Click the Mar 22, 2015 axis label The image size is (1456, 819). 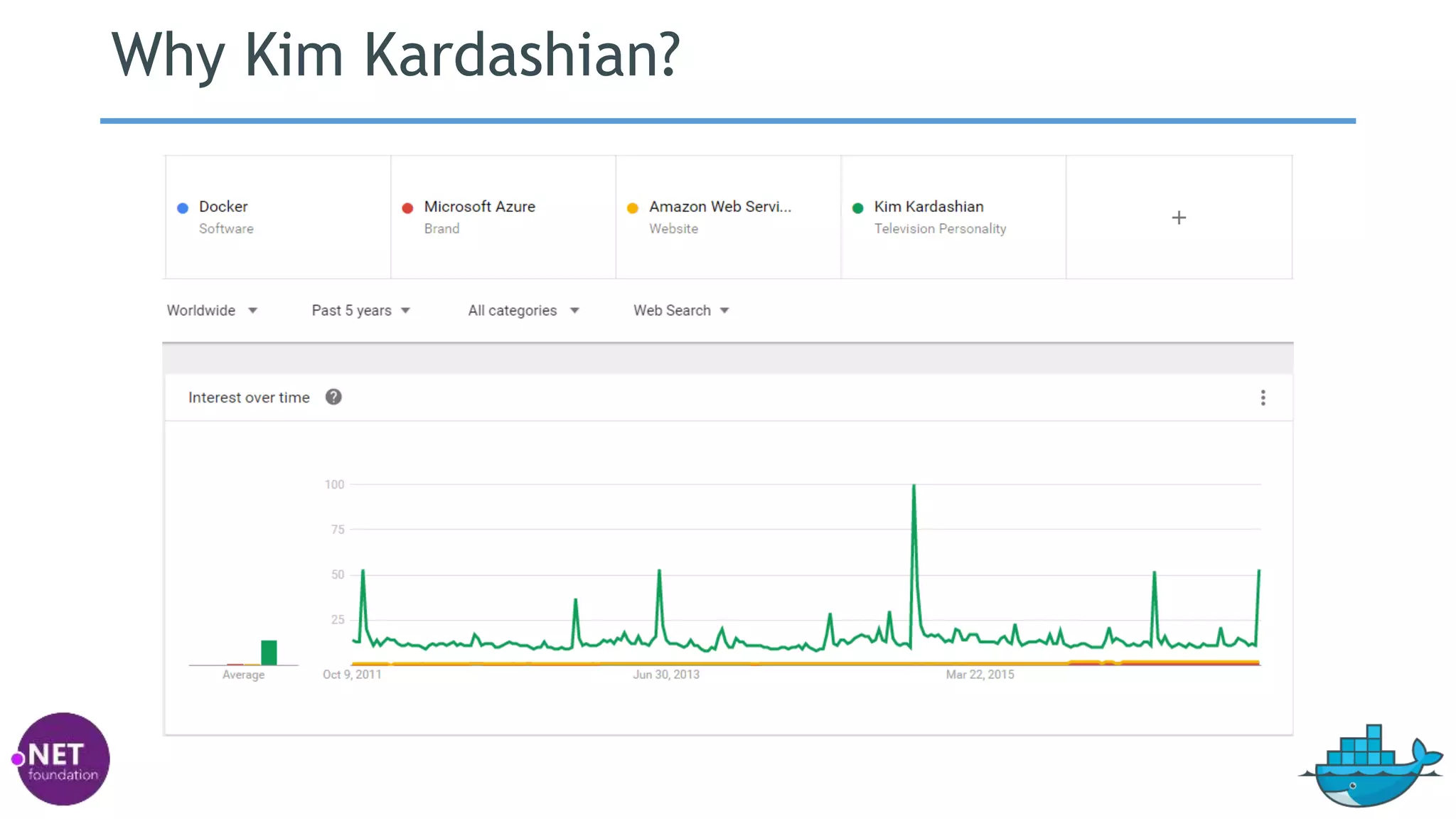pos(980,674)
